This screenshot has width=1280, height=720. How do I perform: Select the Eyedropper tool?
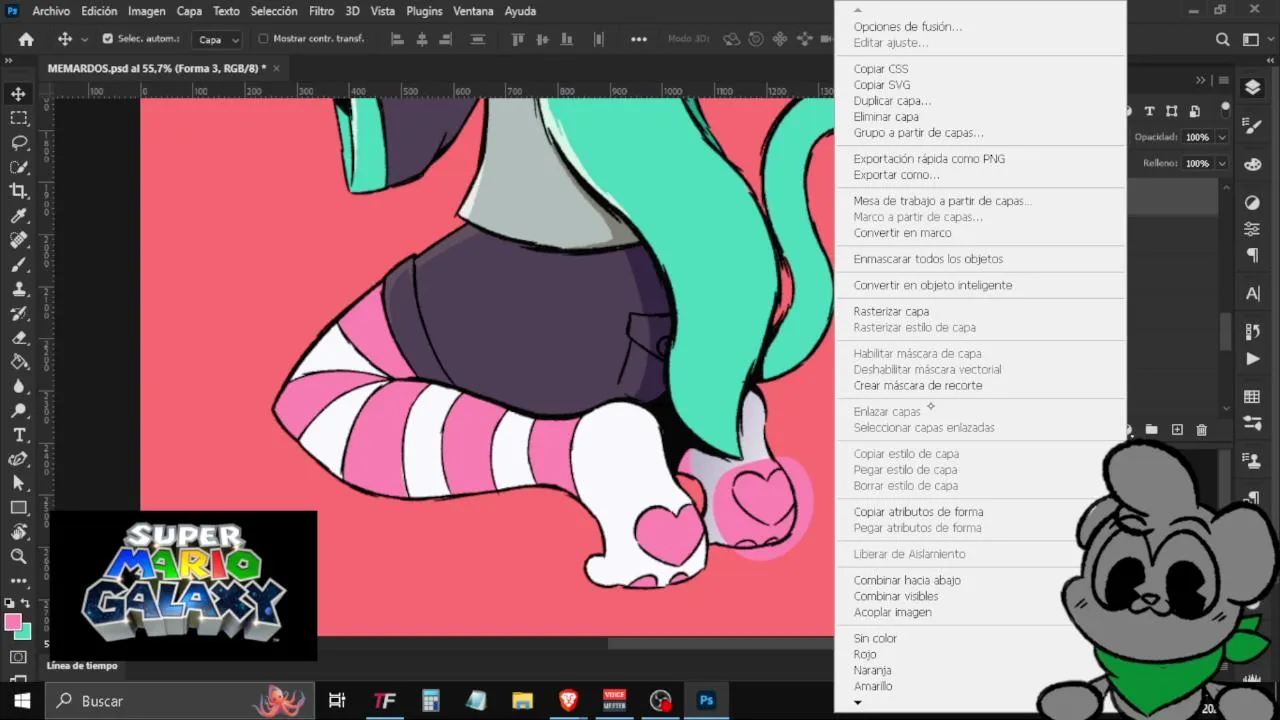click(18, 216)
